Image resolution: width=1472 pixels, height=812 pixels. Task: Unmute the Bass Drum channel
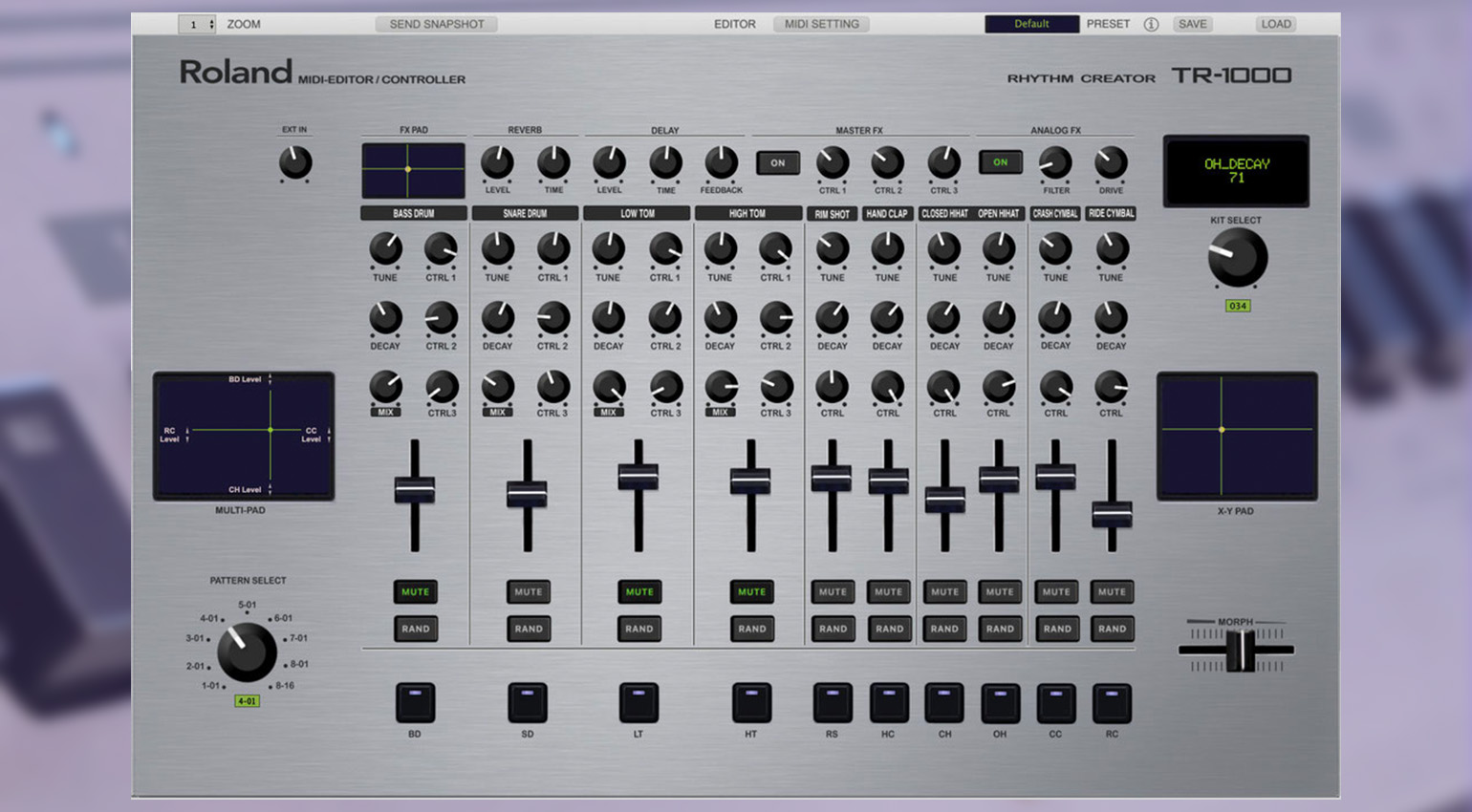point(415,592)
